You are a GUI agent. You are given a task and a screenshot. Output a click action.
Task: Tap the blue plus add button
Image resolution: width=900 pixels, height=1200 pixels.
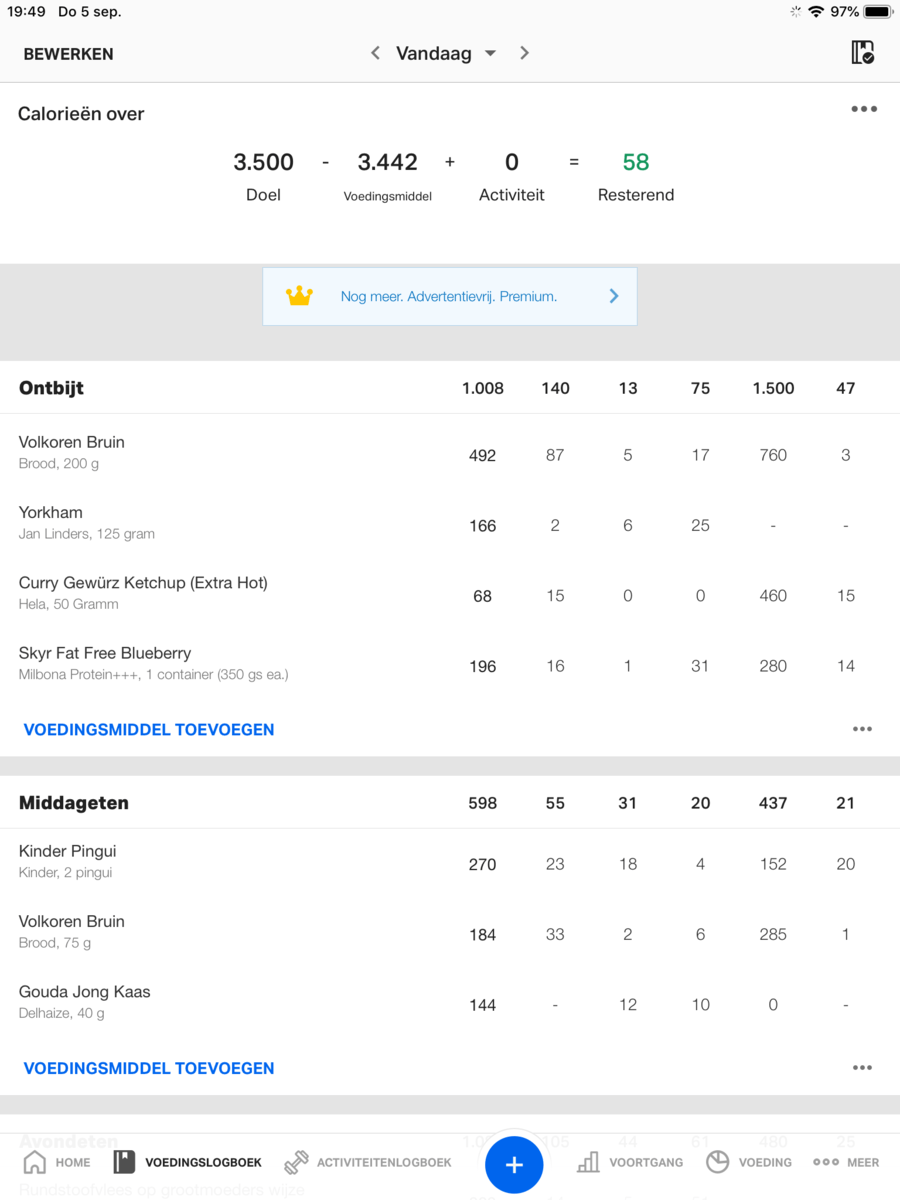tap(514, 1164)
